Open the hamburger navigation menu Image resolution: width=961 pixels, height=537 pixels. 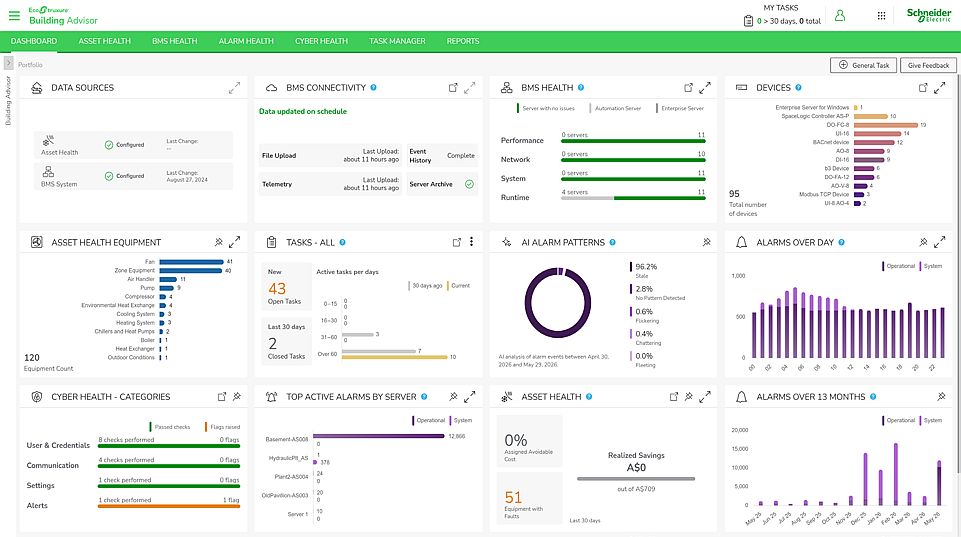point(13,15)
